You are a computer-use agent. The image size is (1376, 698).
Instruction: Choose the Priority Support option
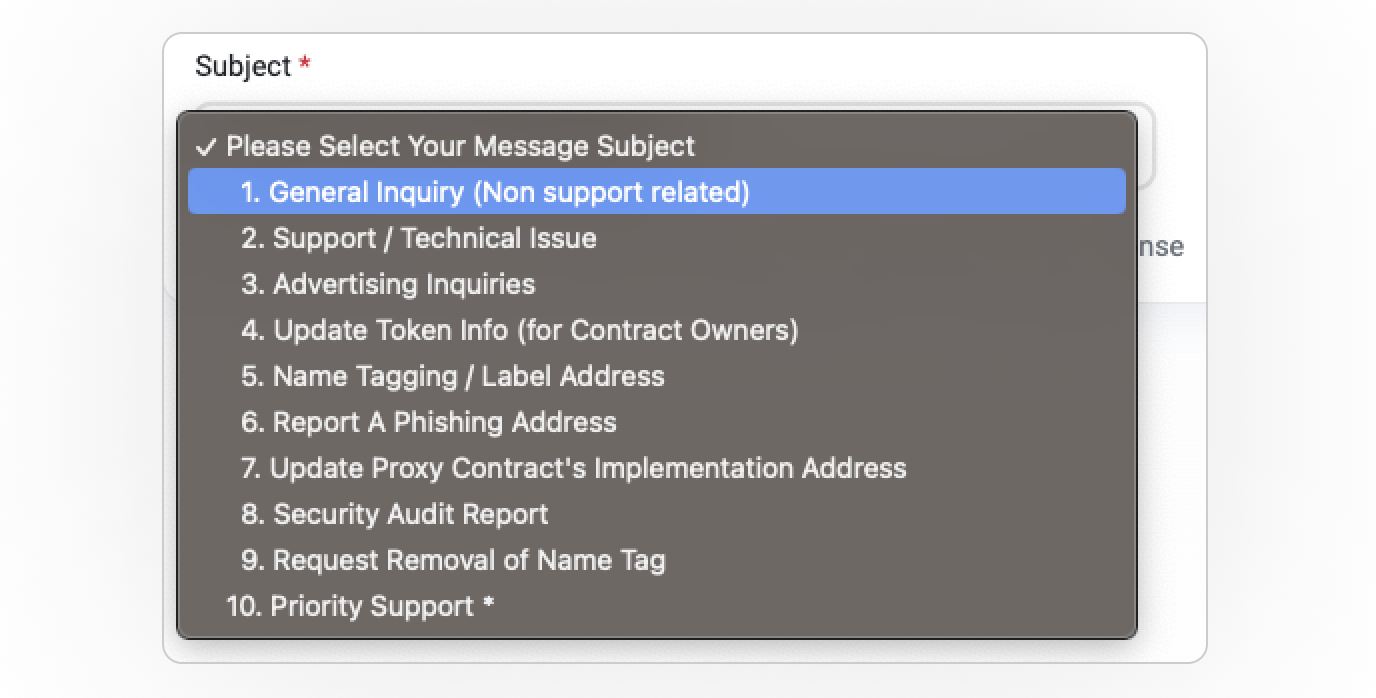click(361, 606)
